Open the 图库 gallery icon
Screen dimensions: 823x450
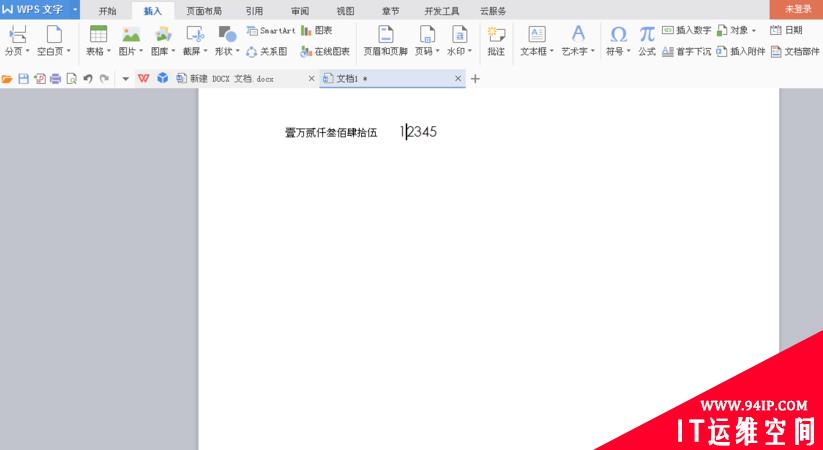click(163, 35)
